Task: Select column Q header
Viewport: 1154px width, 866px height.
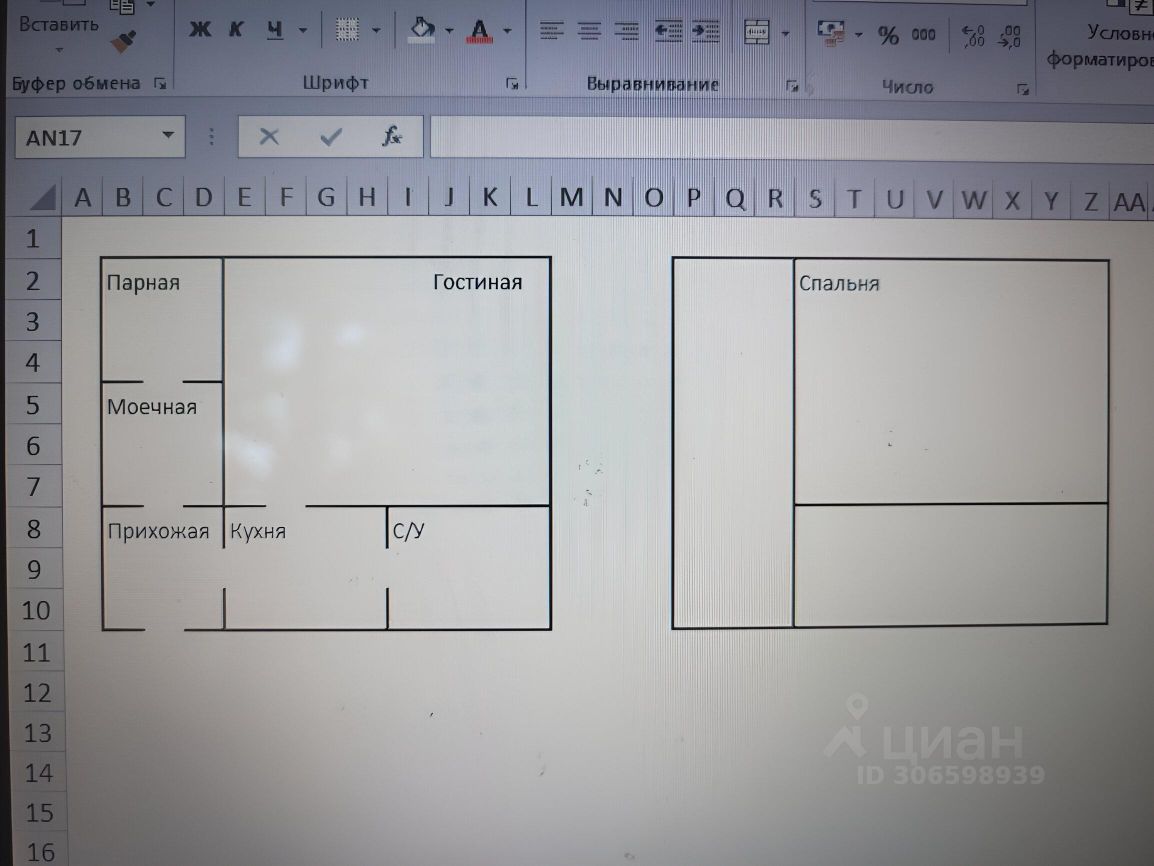Action: (x=734, y=198)
